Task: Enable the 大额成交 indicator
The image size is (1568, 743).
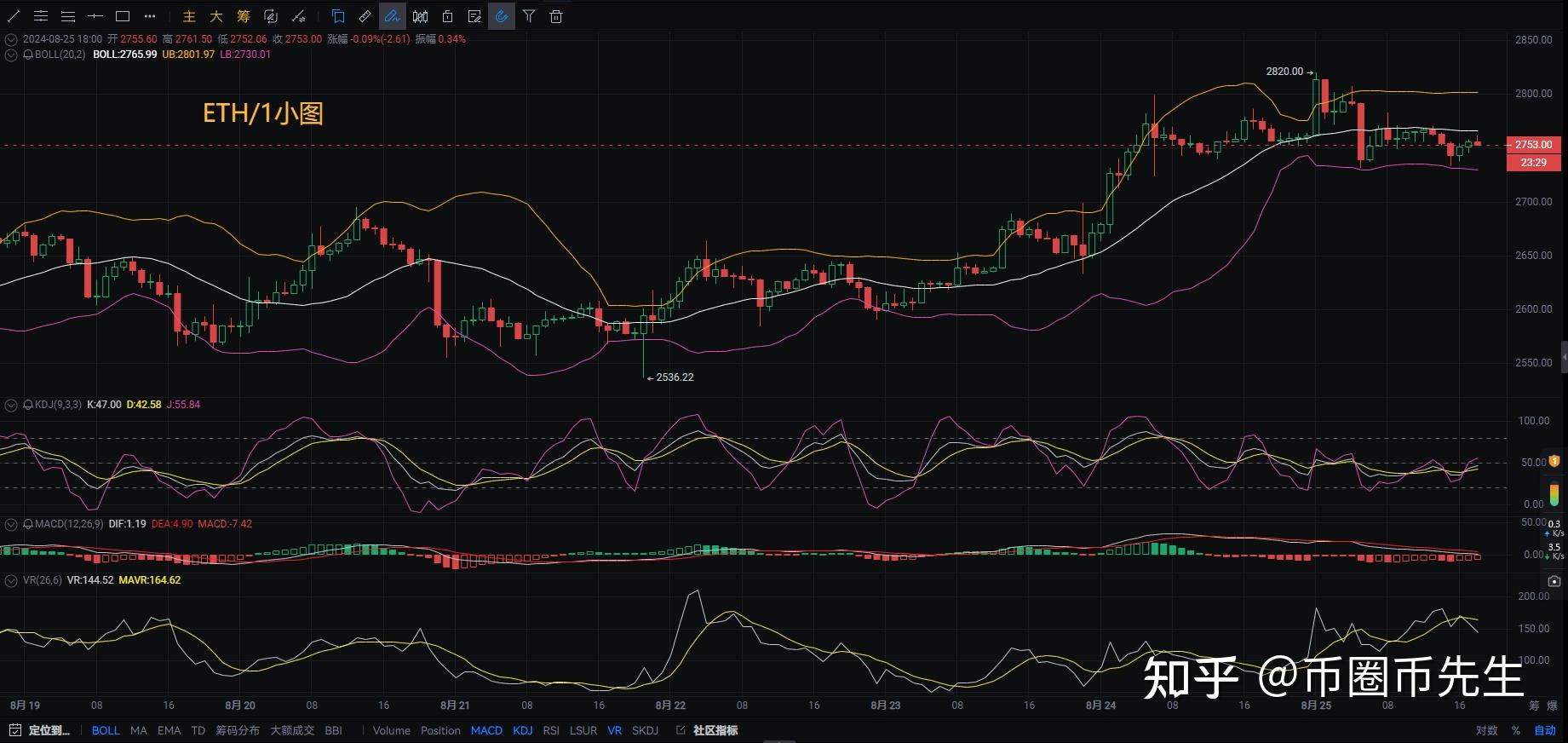Action: click(292, 730)
